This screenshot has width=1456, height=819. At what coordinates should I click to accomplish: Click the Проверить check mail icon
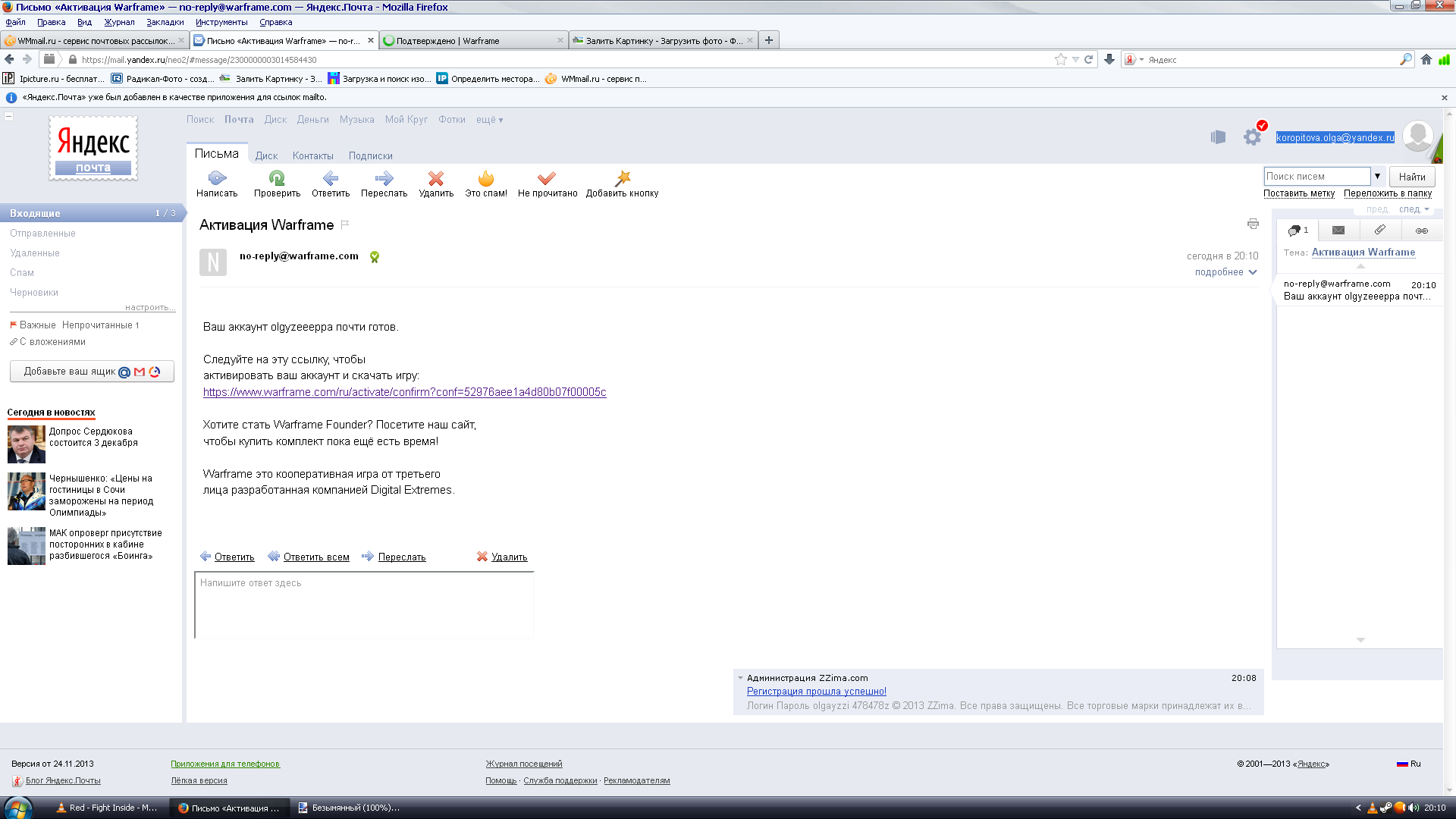tap(277, 178)
